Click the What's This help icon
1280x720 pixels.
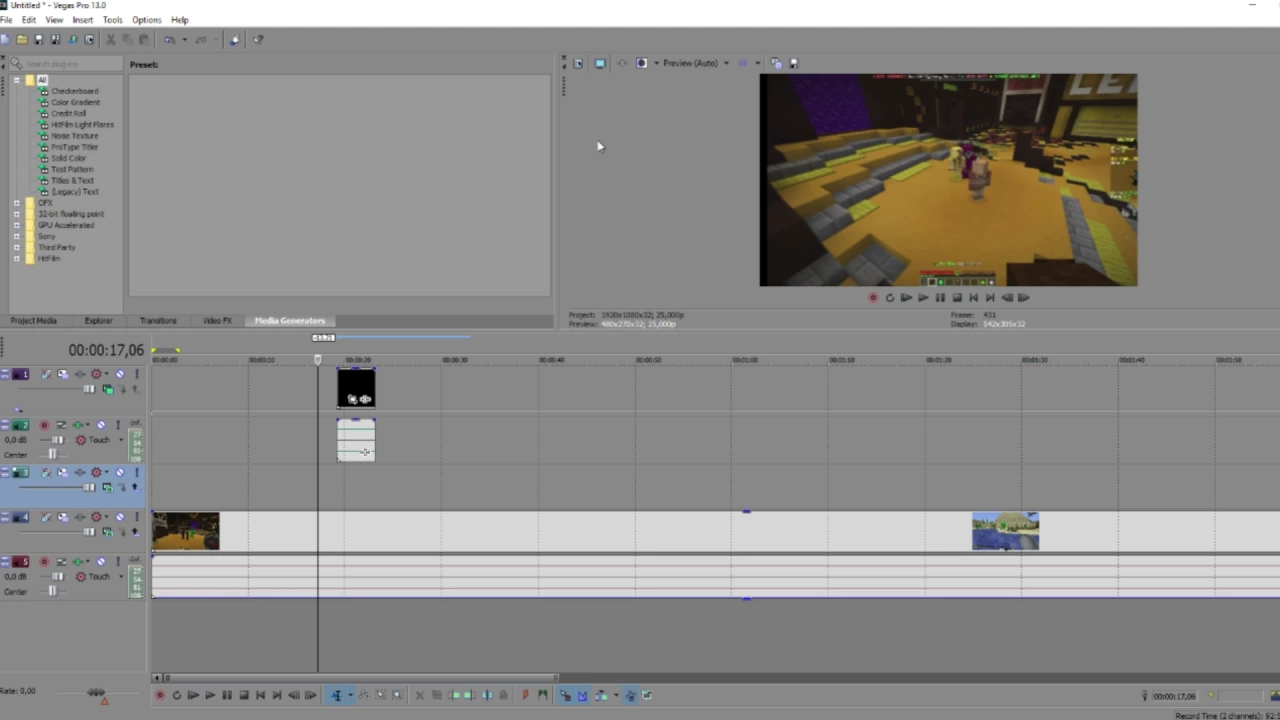click(258, 40)
